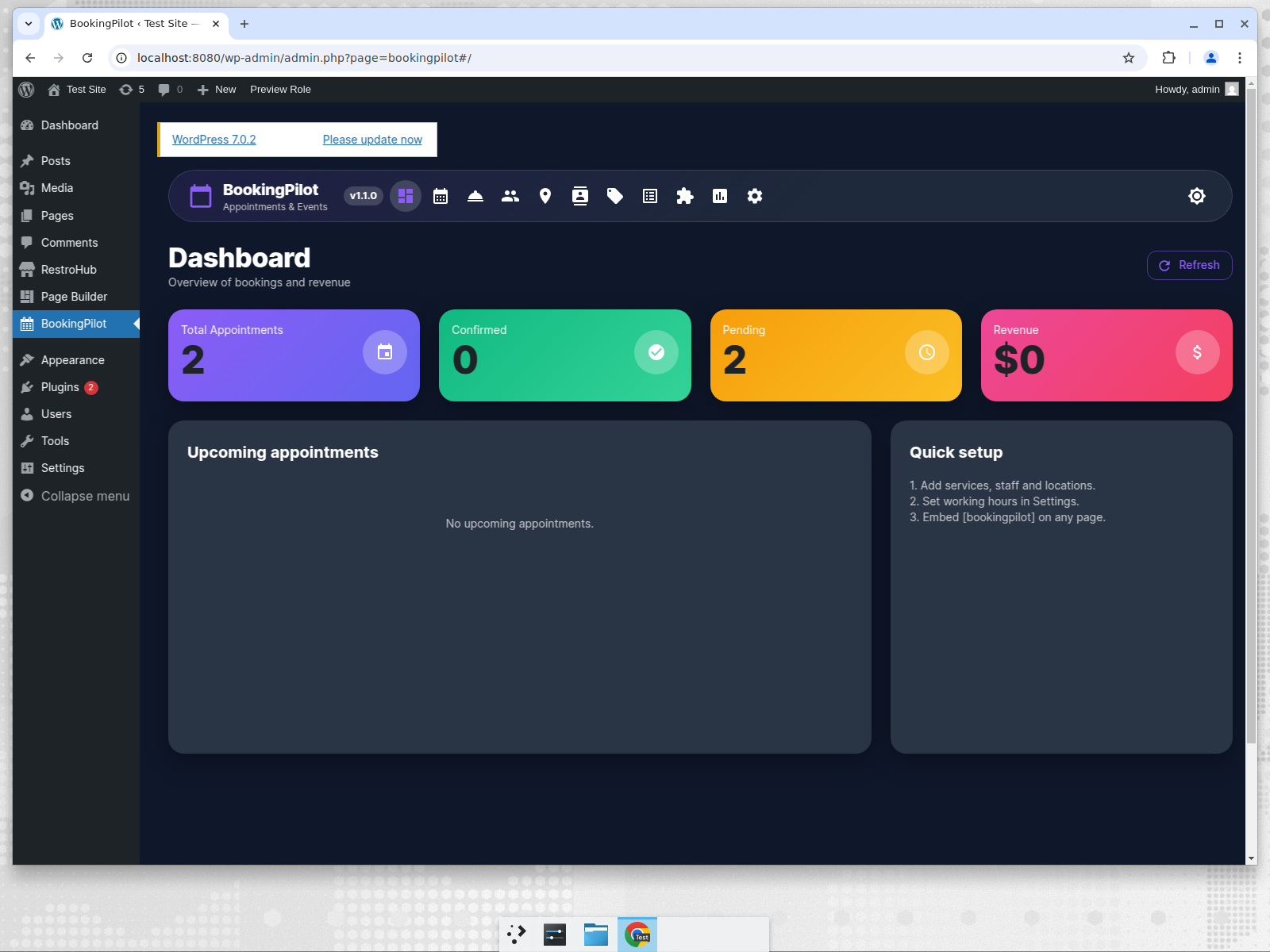Open the BookingPilot dashboard grid icon
Screen dimensions: 1270x952
point(406,196)
